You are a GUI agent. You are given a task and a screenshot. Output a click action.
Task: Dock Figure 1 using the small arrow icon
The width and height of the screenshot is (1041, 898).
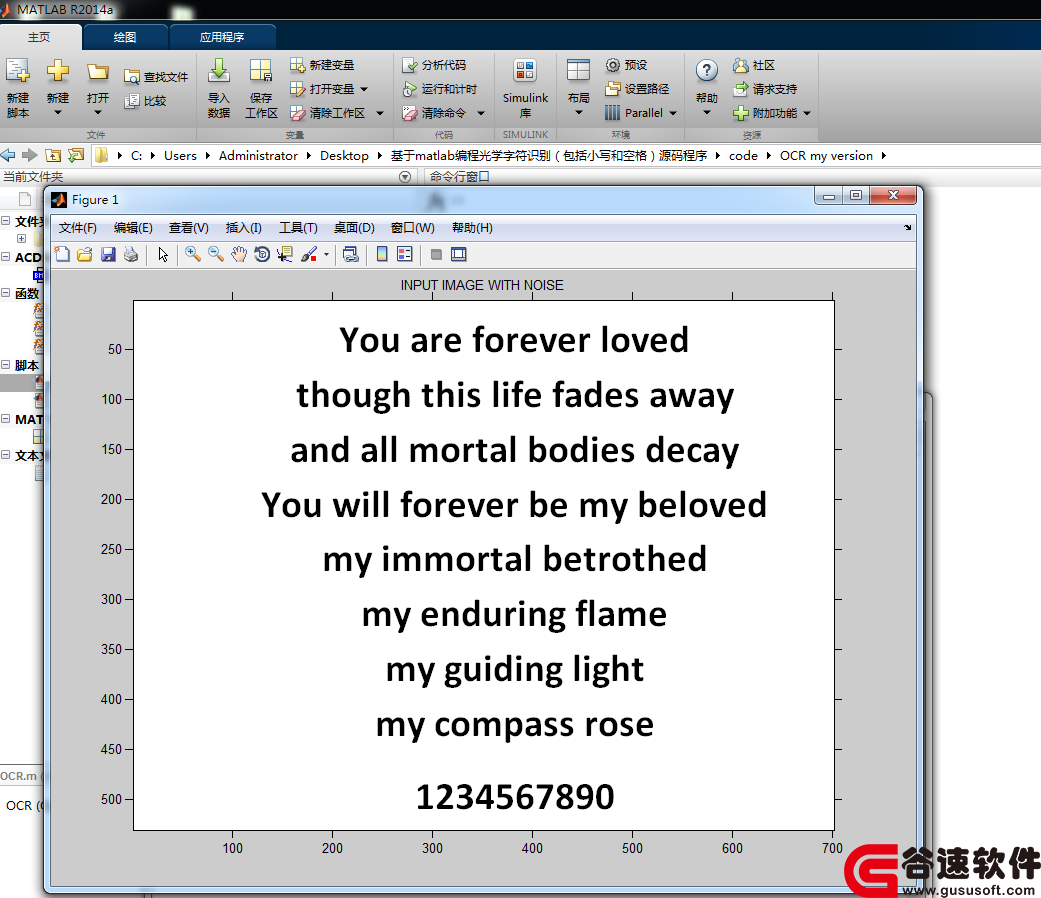coord(908,228)
